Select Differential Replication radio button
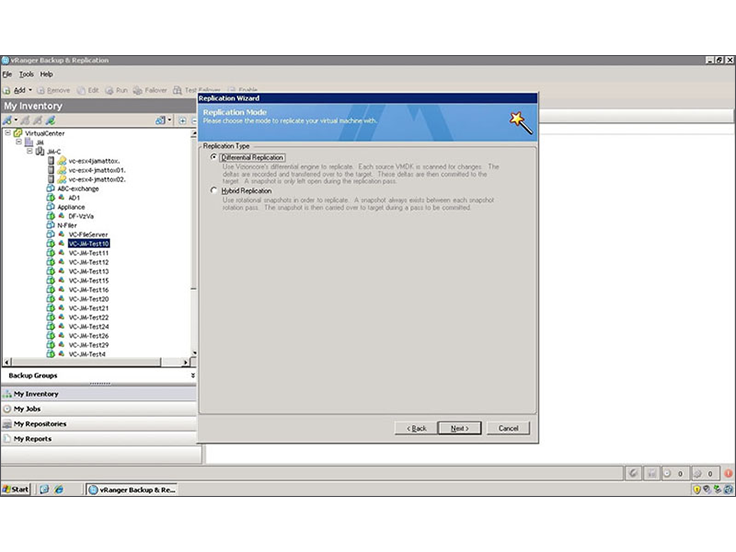736x552 pixels. coord(214,157)
